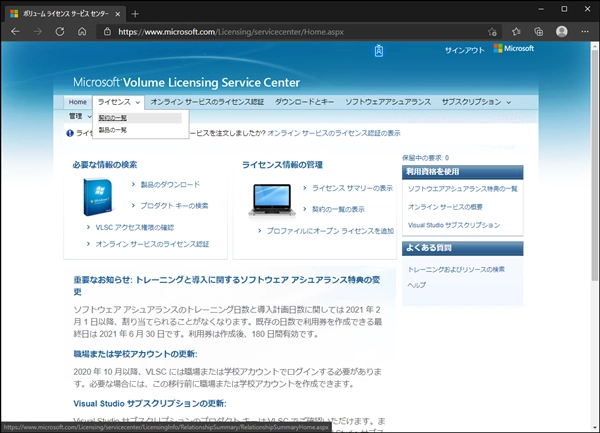Reload the page with the refresh icon
Image resolution: width=600 pixels, height=433 pixels.
point(60,32)
